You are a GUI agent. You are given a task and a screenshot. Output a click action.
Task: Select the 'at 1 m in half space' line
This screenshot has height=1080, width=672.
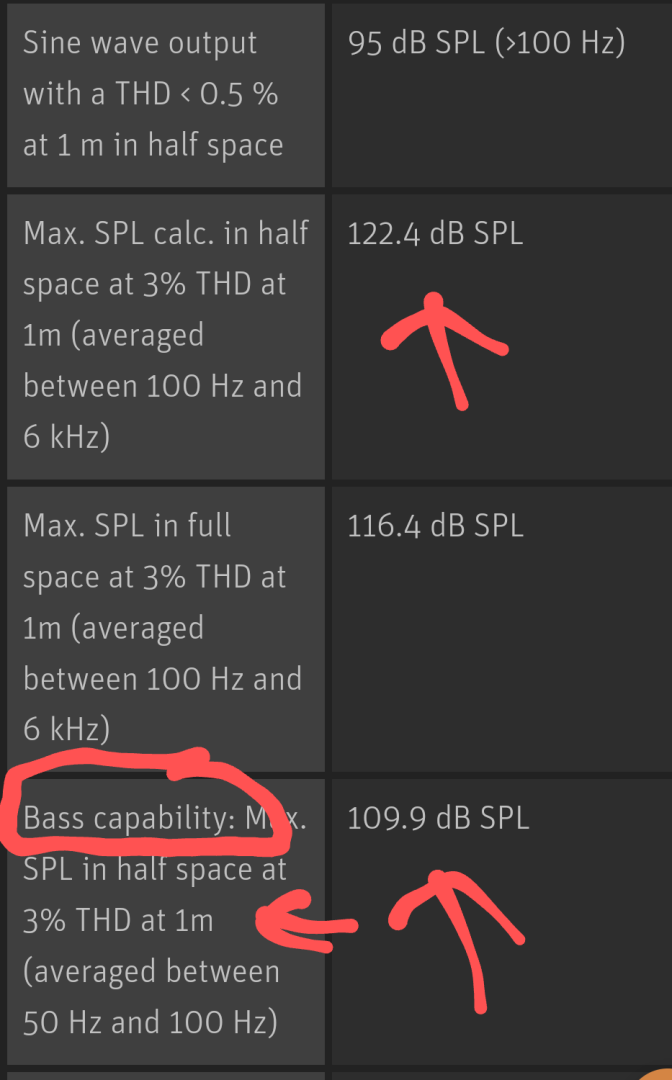pos(153,145)
